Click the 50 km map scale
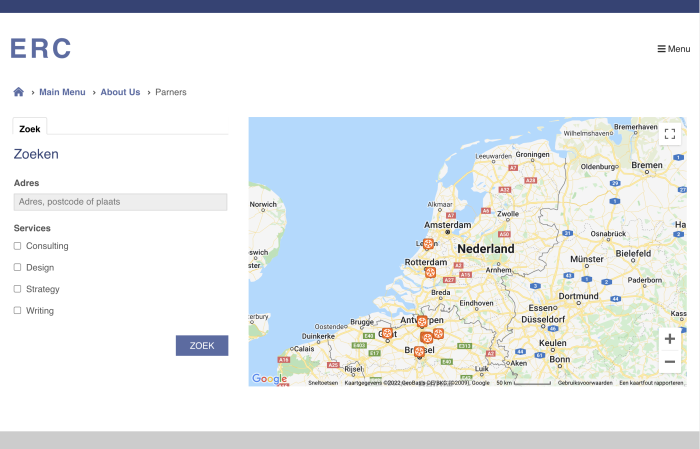Viewport: 700px width, 449px height. tap(523, 383)
